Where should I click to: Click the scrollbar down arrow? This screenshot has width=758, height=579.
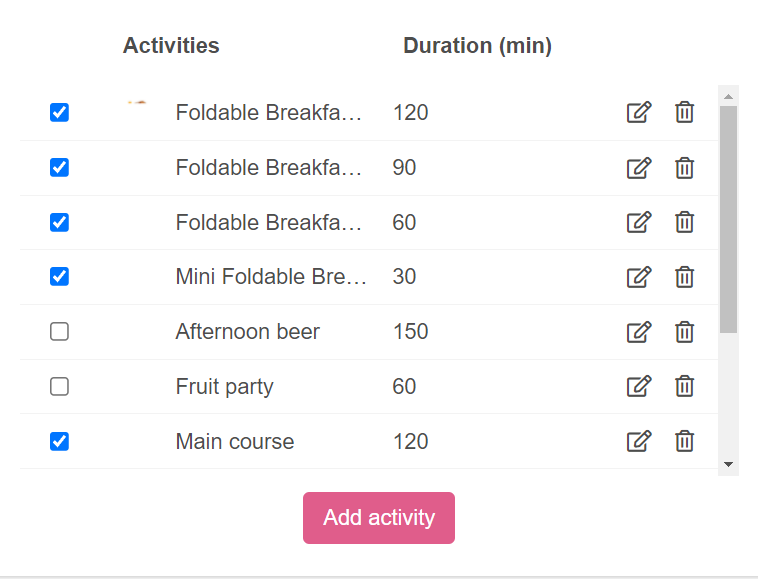(x=729, y=464)
